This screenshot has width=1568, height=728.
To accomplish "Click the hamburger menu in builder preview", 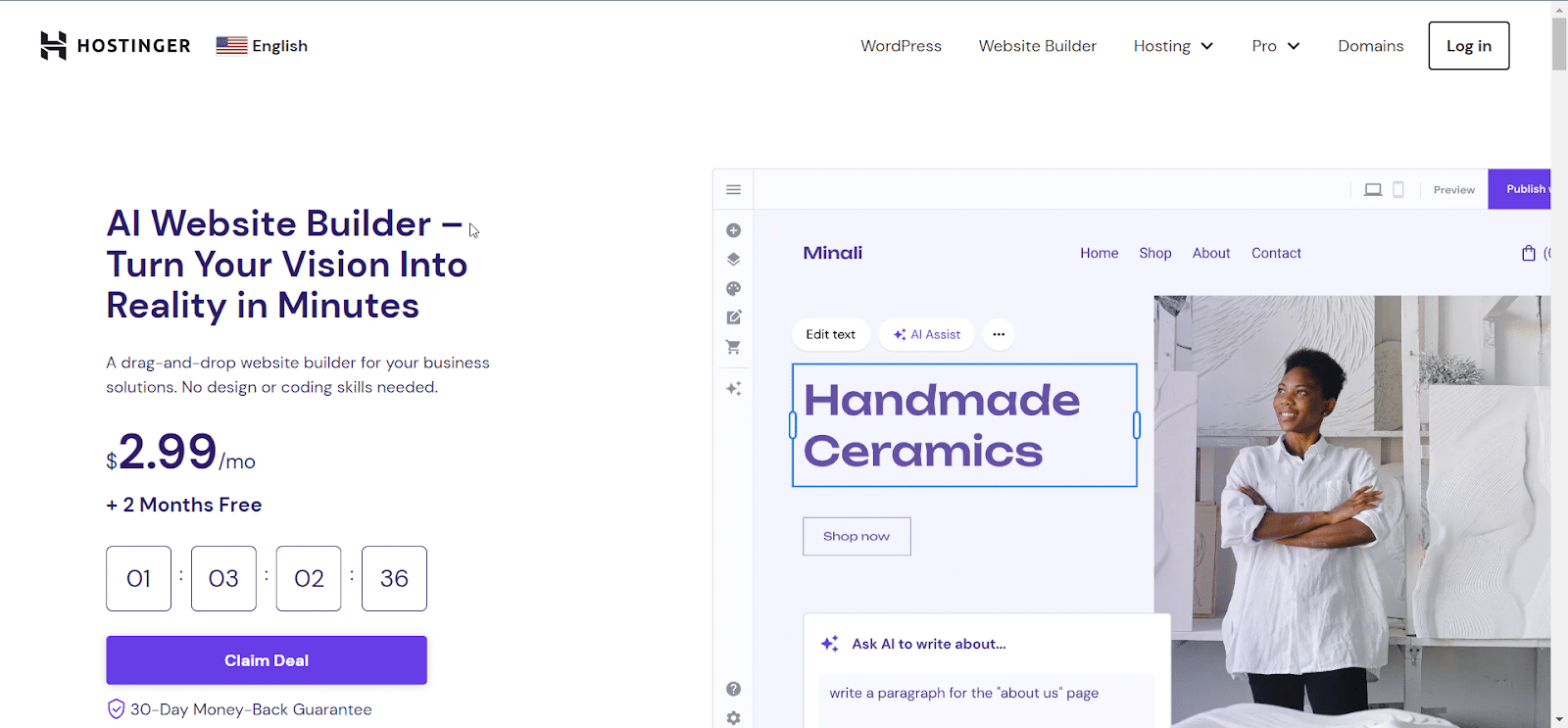I will tap(733, 189).
